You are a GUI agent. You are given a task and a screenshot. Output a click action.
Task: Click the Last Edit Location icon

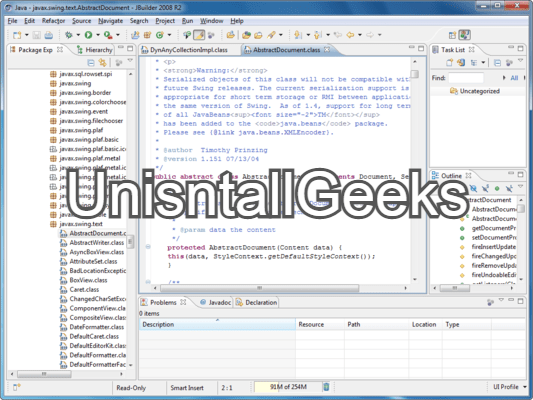click(x=338, y=35)
